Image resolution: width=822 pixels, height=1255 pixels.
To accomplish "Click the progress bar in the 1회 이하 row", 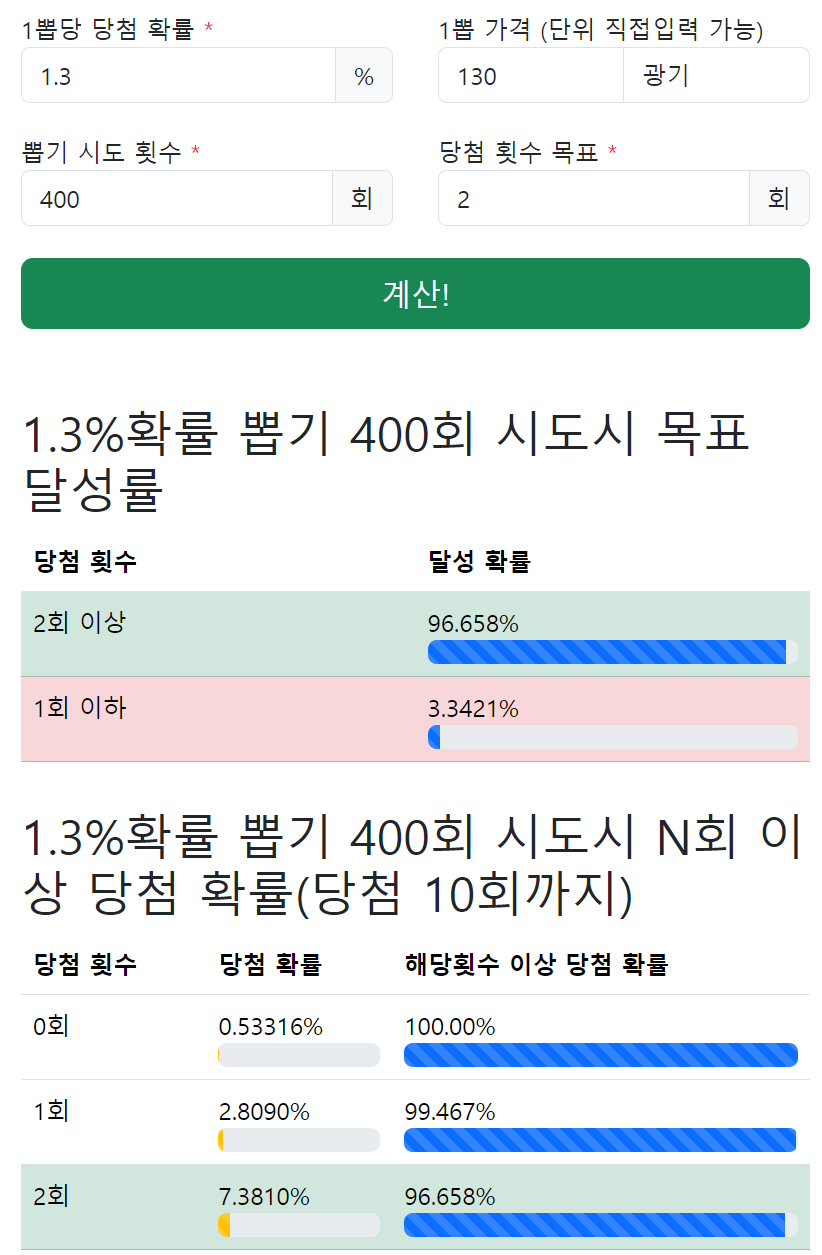I will tap(612, 737).
